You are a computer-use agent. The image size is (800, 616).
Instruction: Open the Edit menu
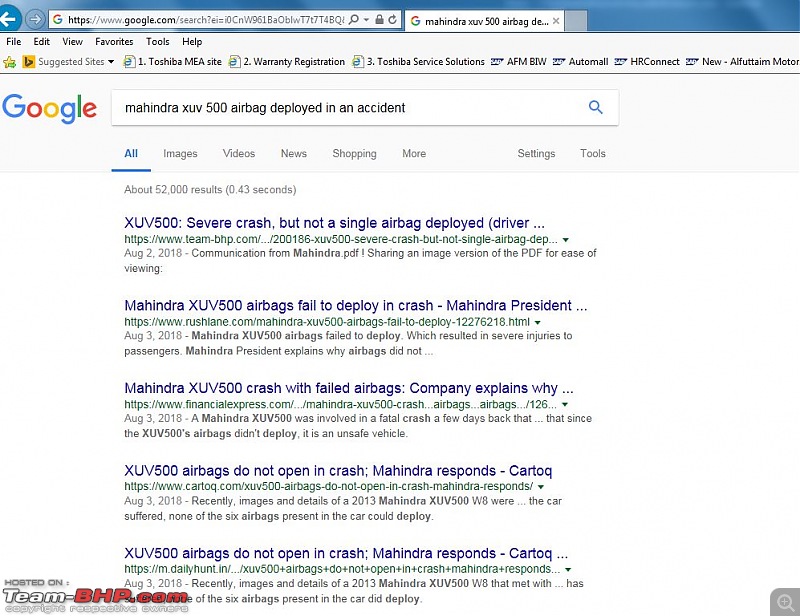pos(41,42)
